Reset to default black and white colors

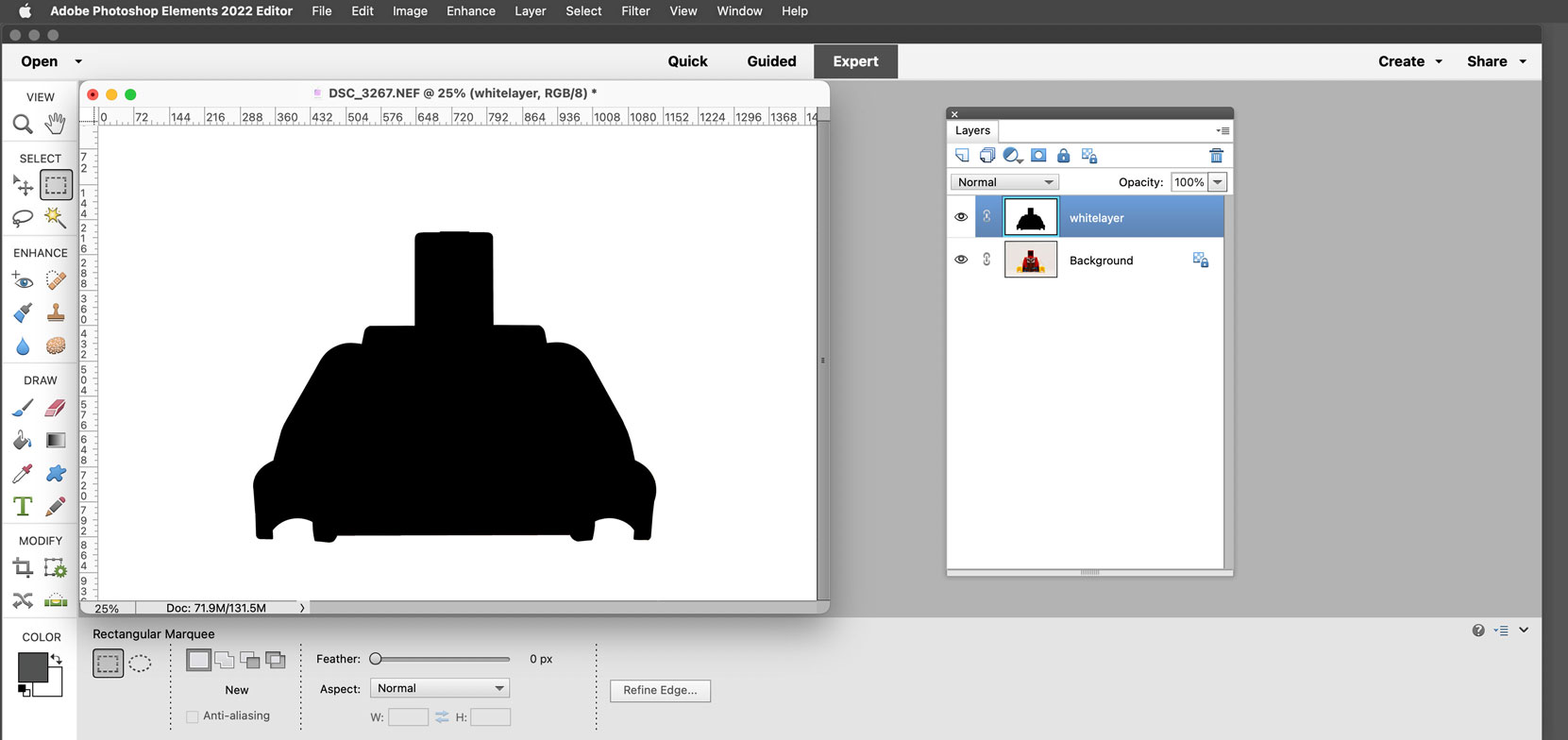25,691
